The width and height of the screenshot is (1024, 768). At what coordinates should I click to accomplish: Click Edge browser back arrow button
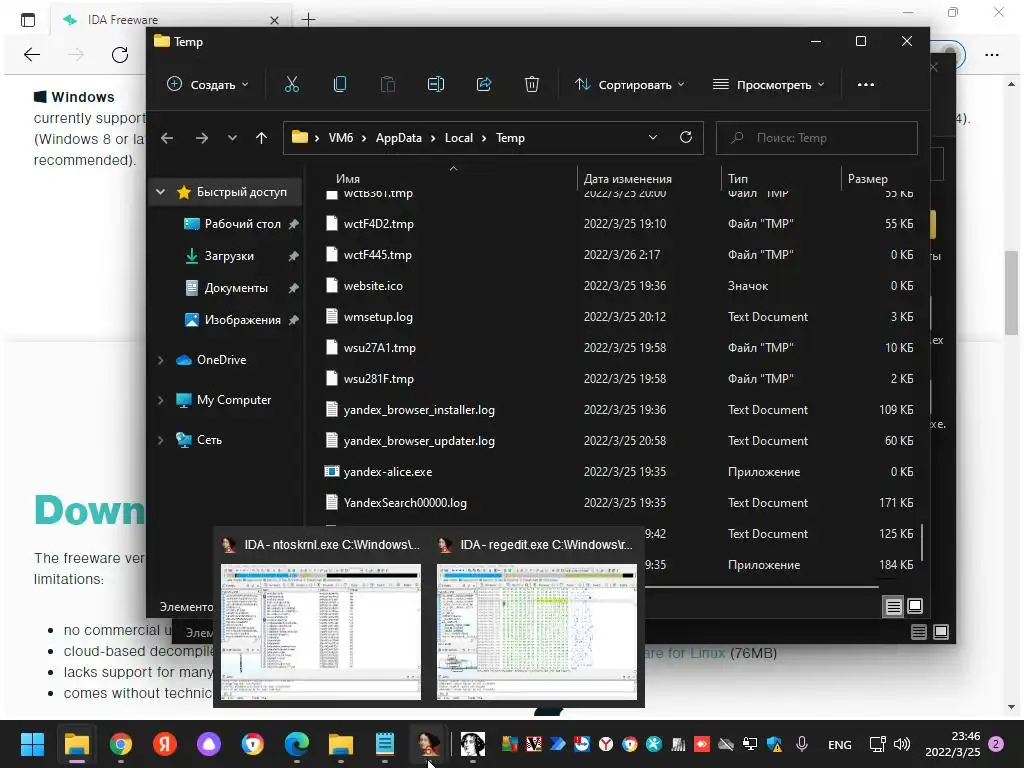(x=32, y=55)
